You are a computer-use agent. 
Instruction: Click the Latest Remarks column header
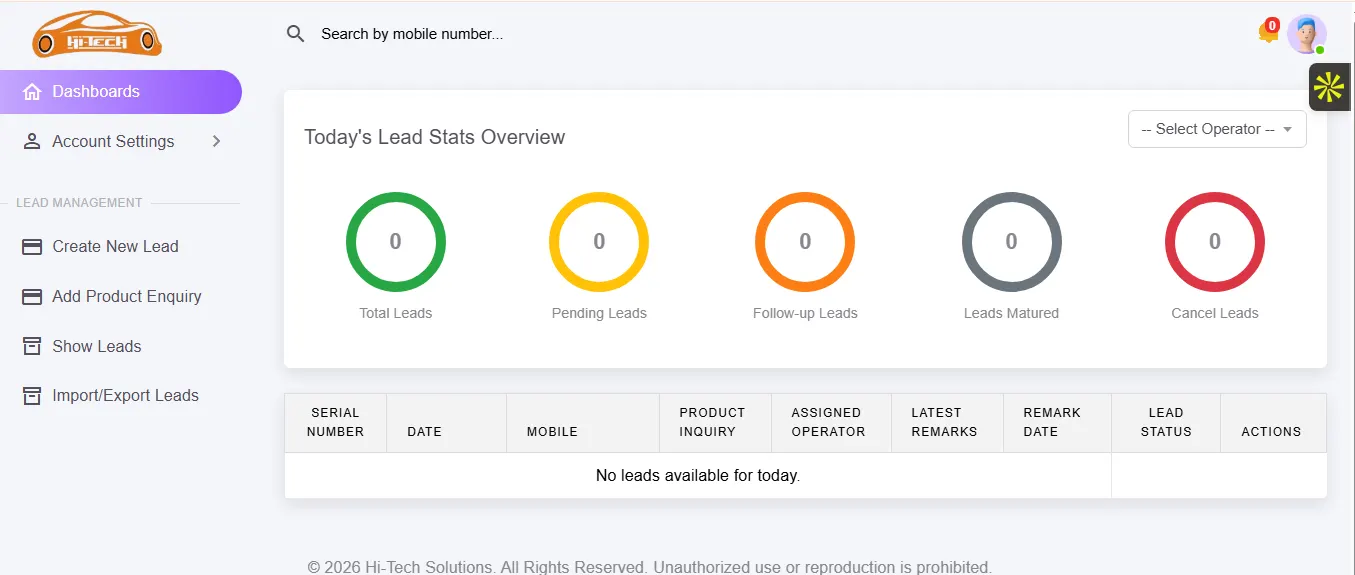pyautogui.click(x=947, y=422)
